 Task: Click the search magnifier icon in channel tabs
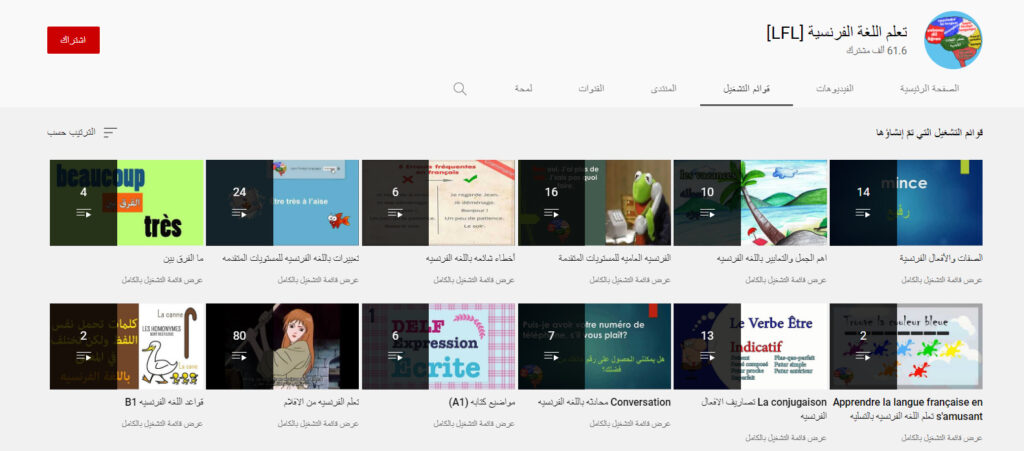click(x=460, y=89)
